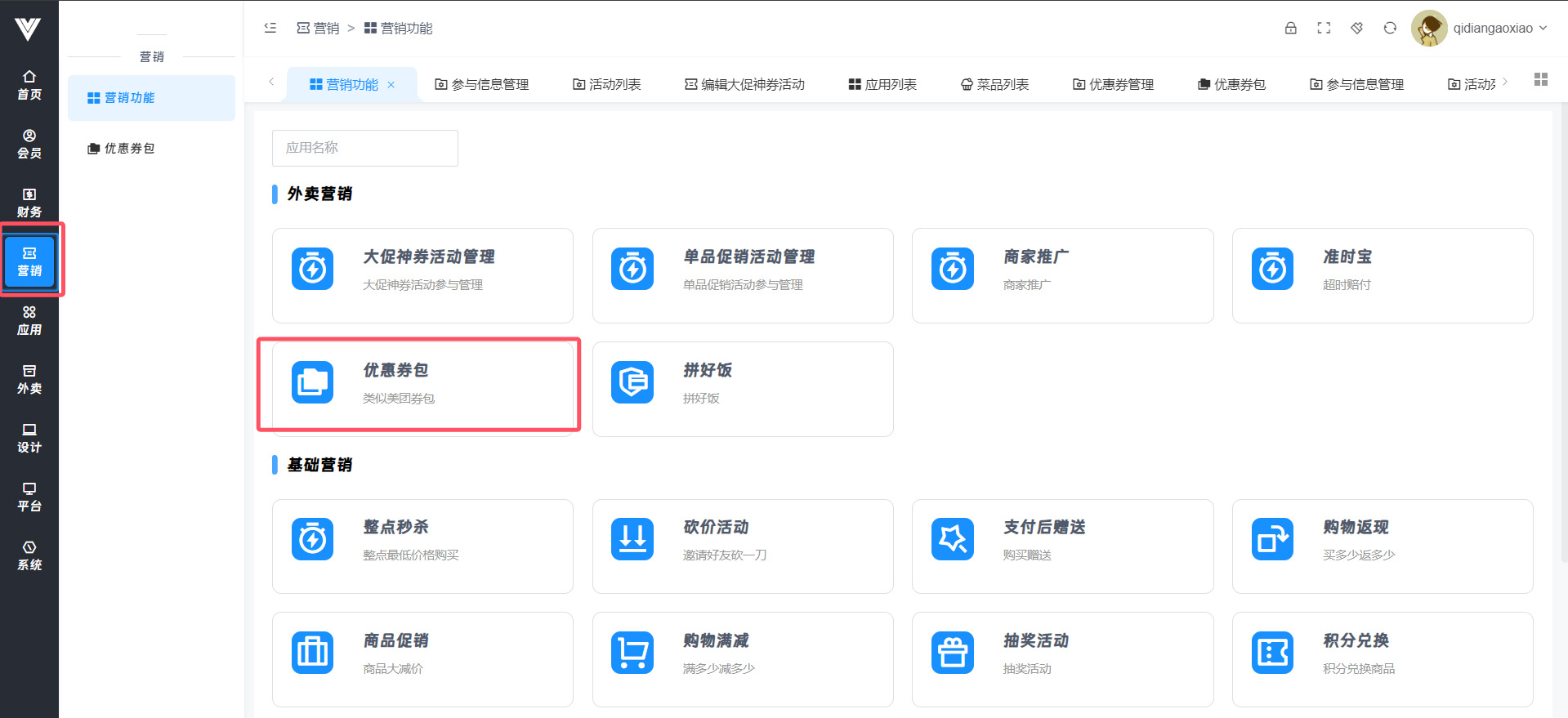Close the 营销功能 tab
This screenshot has width=1568, height=718.
click(391, 85)
